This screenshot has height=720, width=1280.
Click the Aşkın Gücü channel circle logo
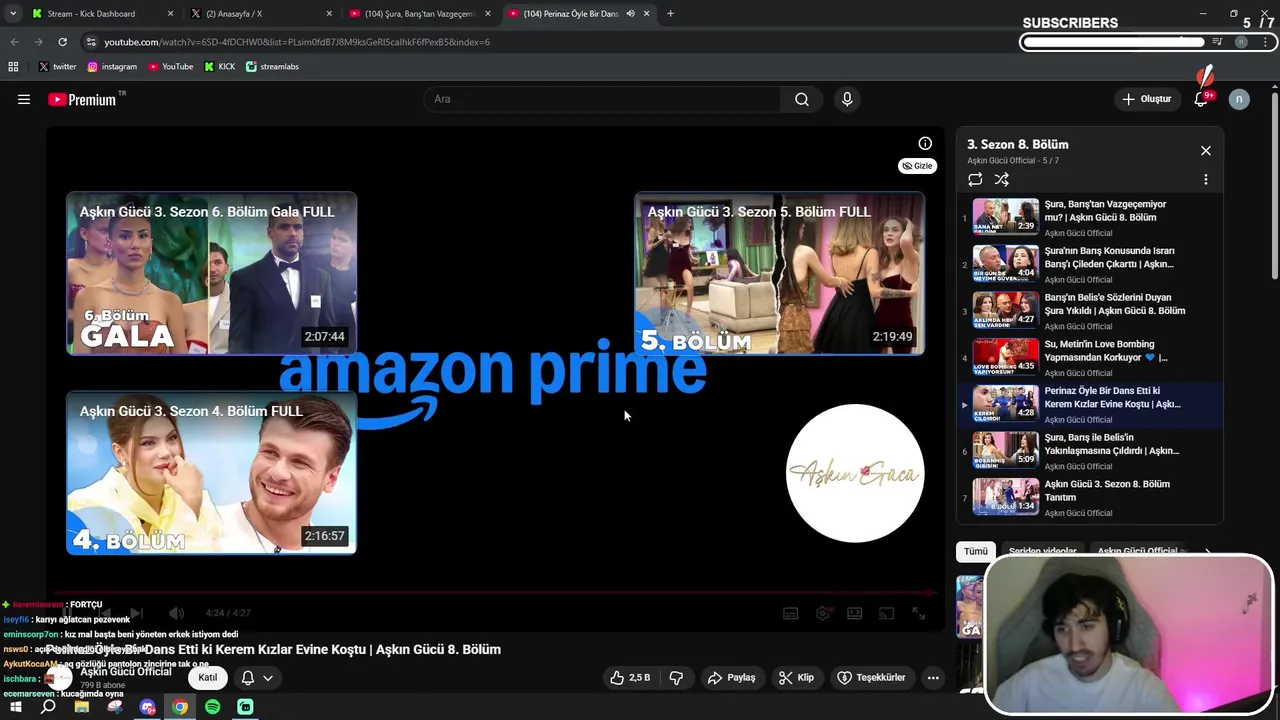855,473
